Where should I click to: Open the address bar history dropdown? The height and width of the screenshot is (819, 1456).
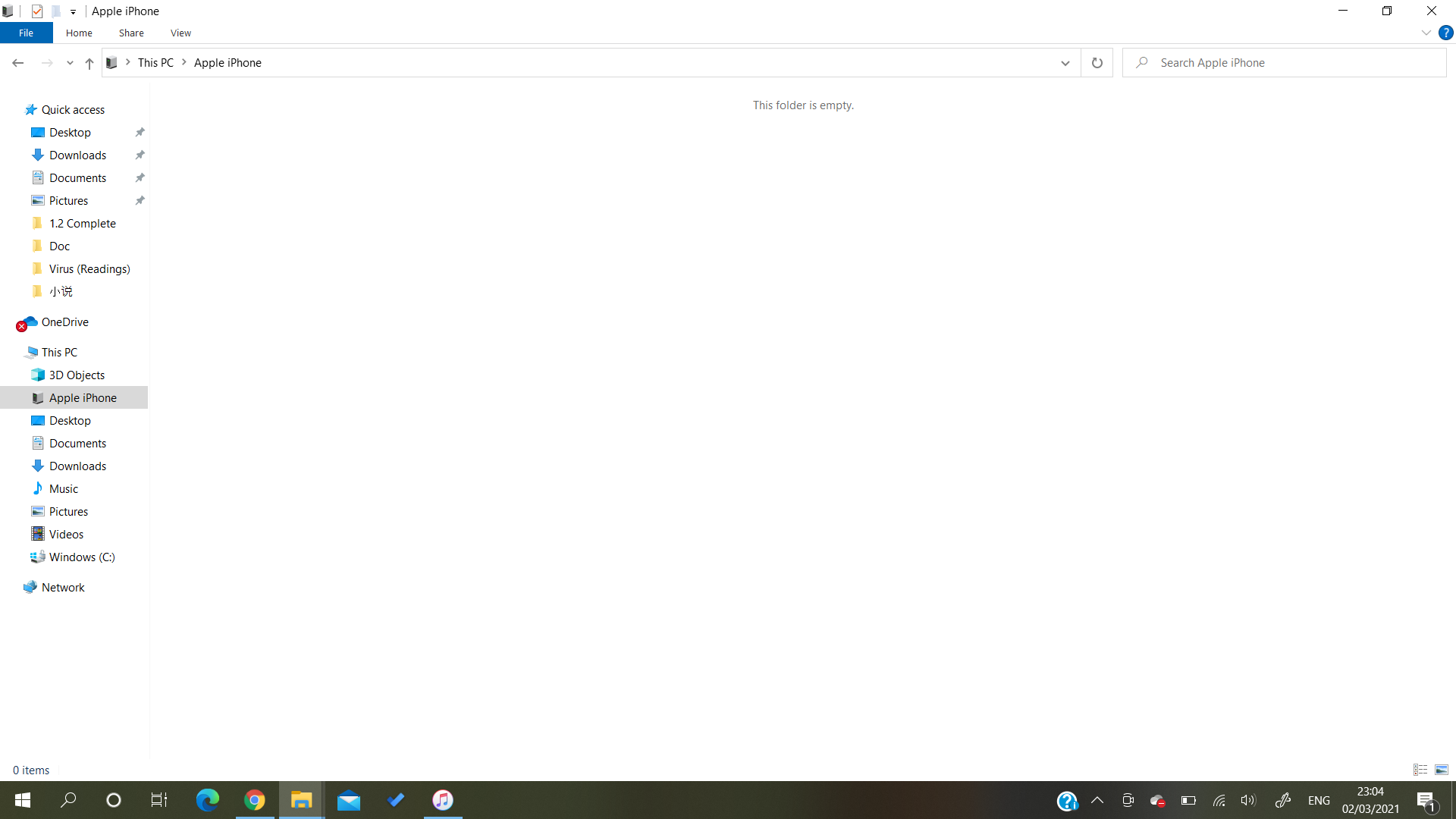coord(1065,63)
